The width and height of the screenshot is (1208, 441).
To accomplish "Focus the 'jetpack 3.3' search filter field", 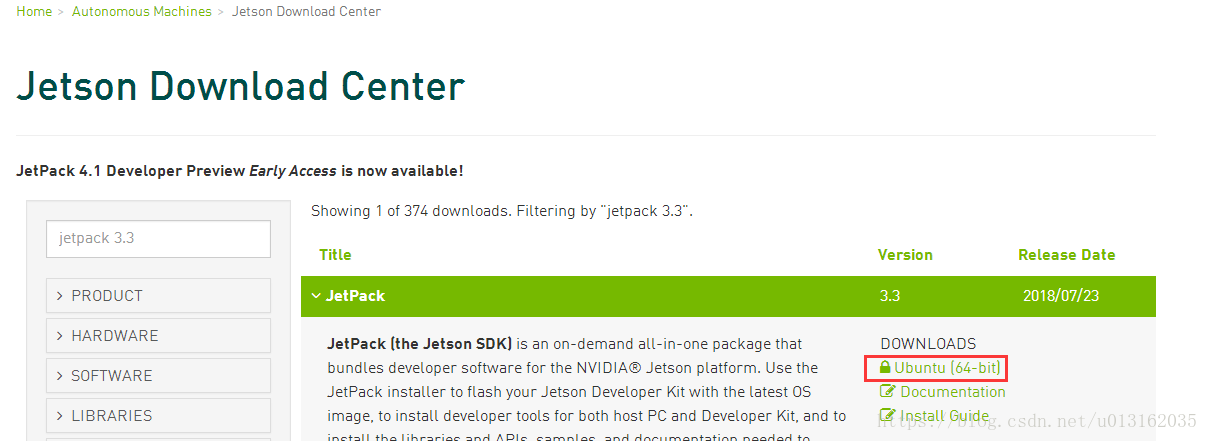I will (x=158, y=239).
